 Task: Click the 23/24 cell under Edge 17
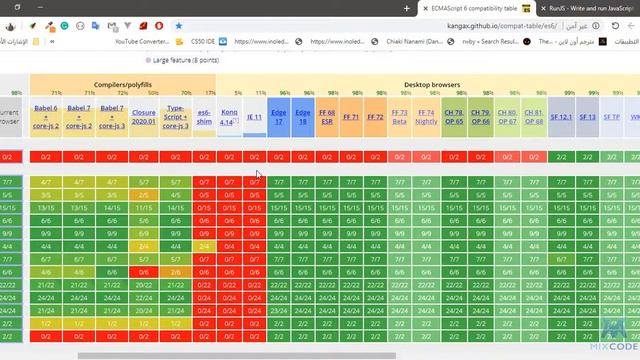[278, 311]
